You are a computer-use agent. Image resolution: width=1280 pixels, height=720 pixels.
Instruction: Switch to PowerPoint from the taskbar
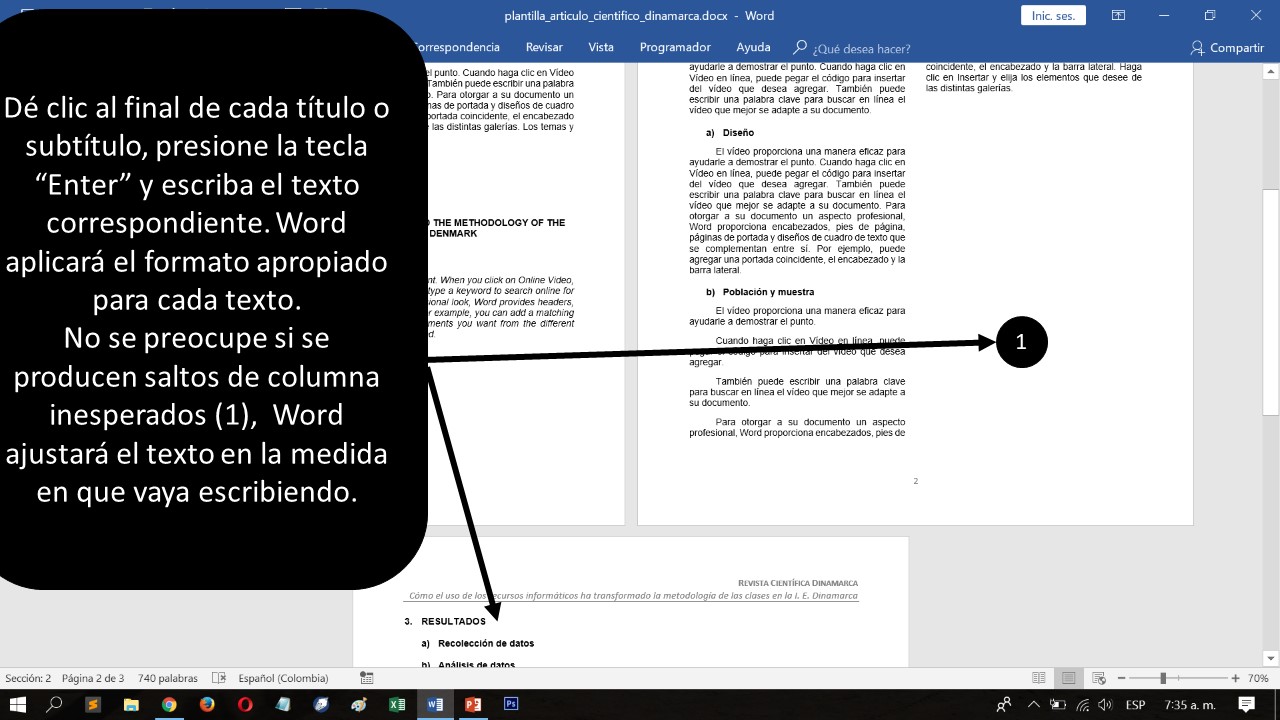coord(473,704)
